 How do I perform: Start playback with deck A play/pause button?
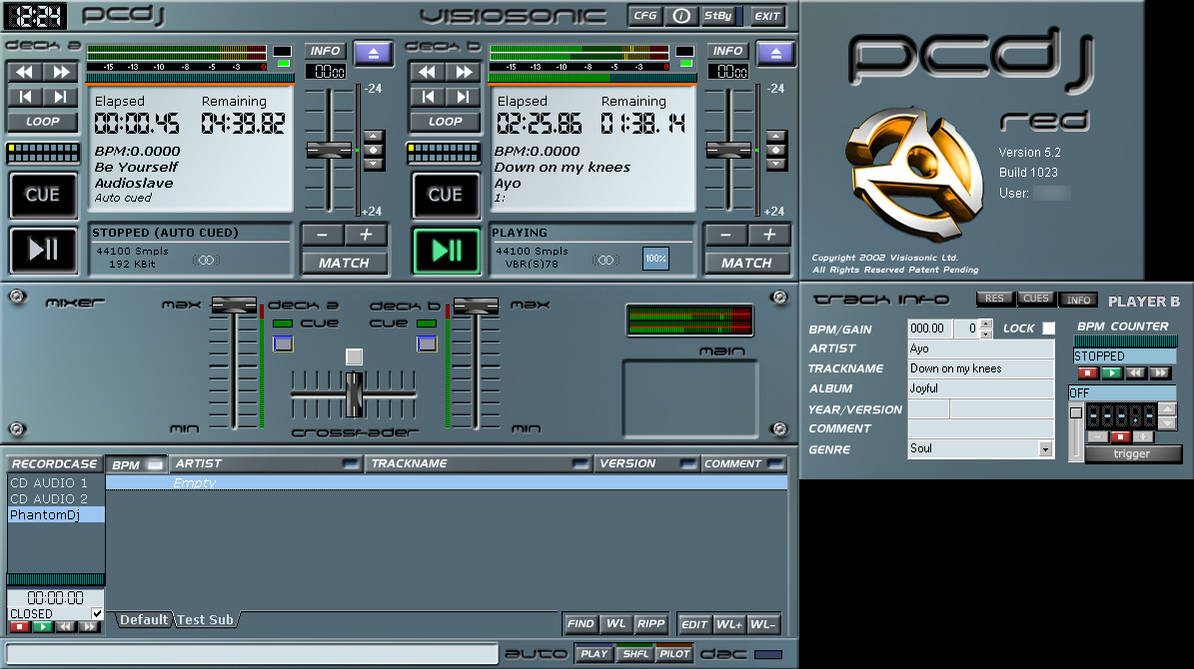click(x=43, y=250)
